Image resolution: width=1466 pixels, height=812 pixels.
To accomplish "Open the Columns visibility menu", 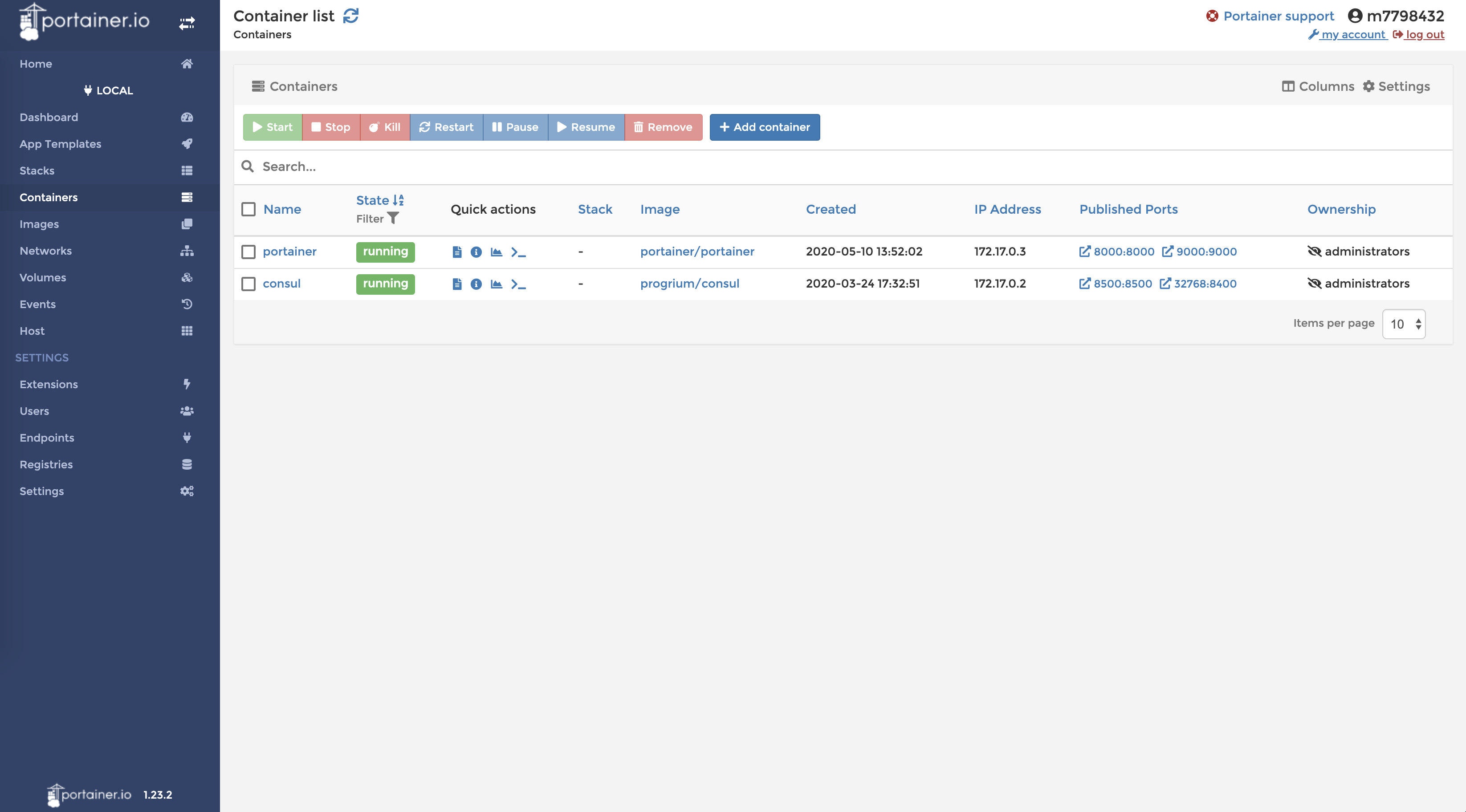I will click(x=1318, y=86).
